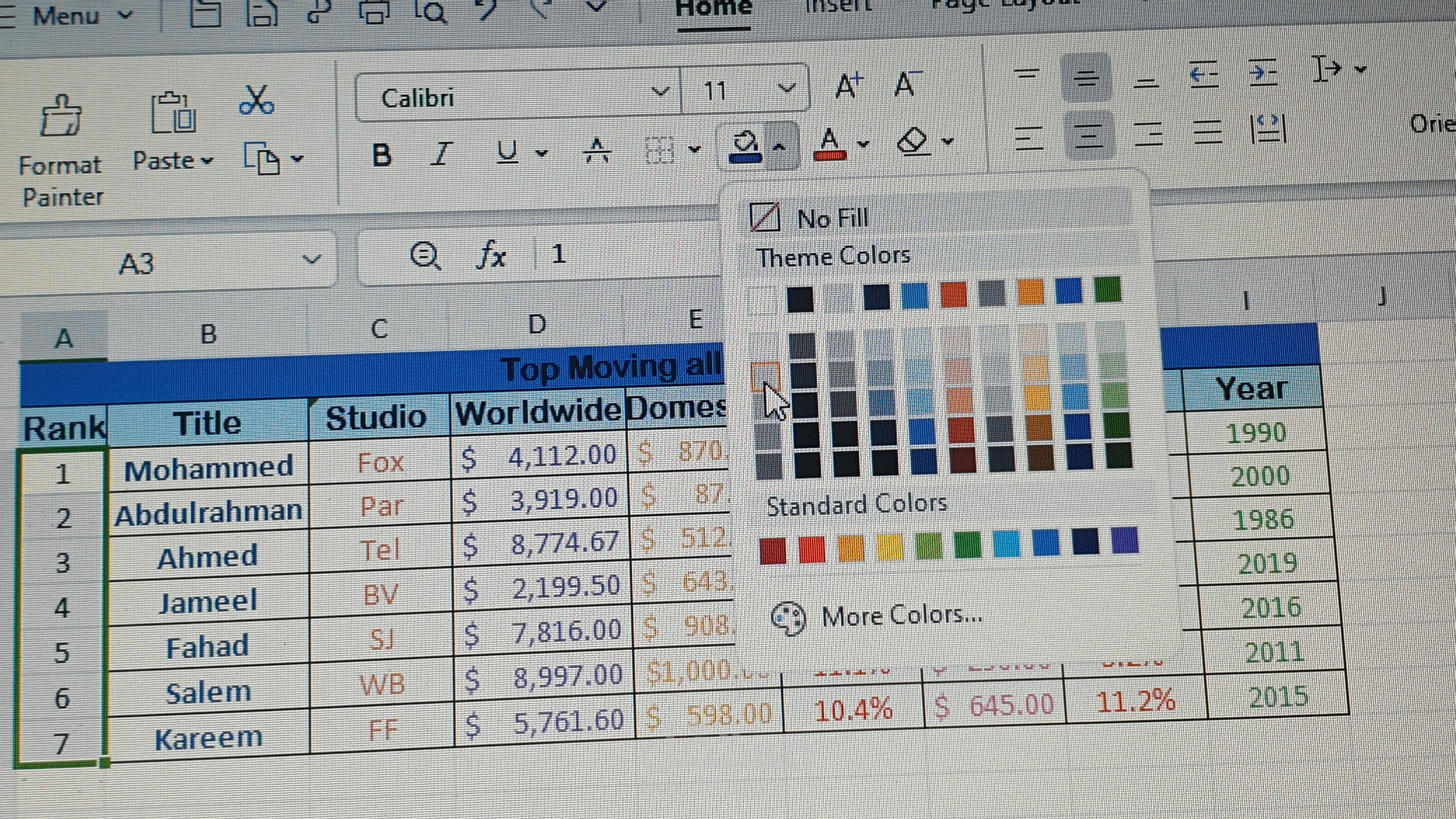Screen dimensions: 1456x819
Task: Choose No Fill option
Action: pos(832,218)
